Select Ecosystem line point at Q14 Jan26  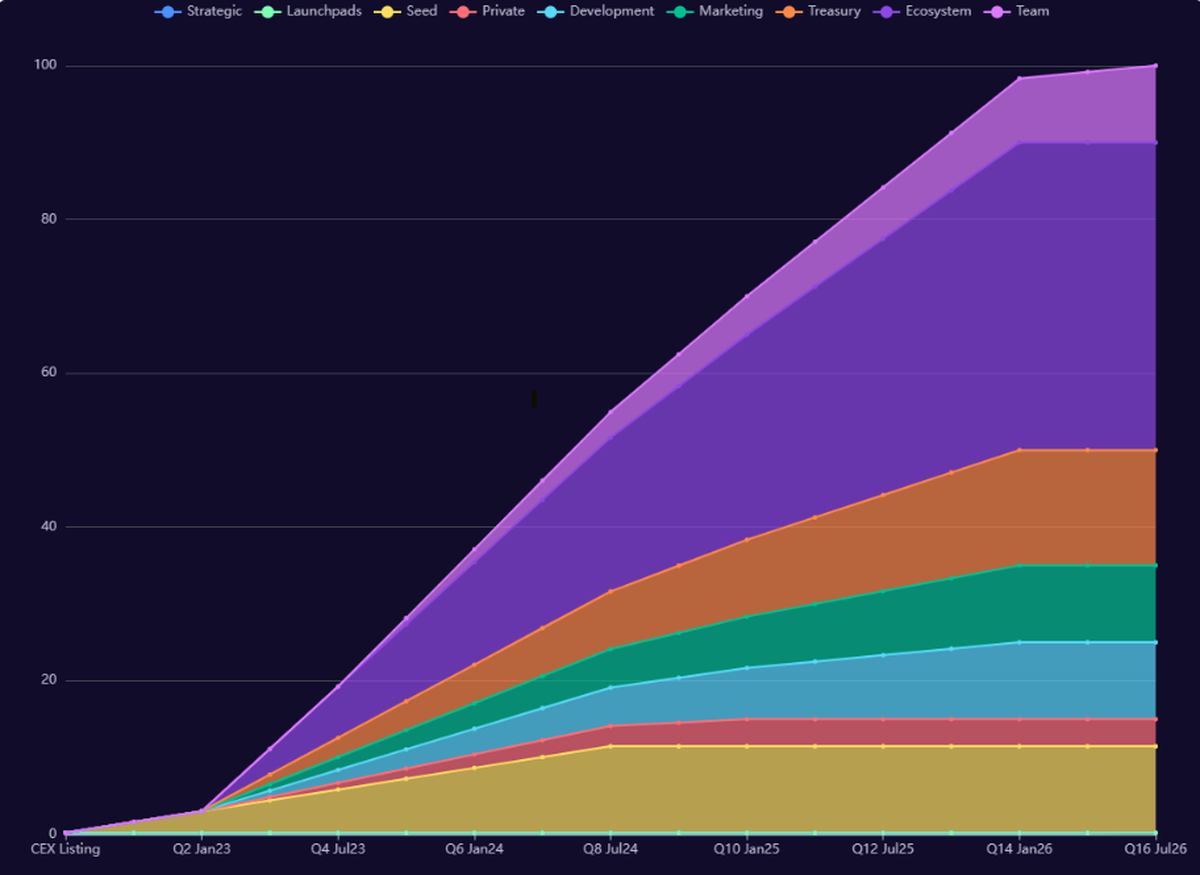click(1019, 143)
